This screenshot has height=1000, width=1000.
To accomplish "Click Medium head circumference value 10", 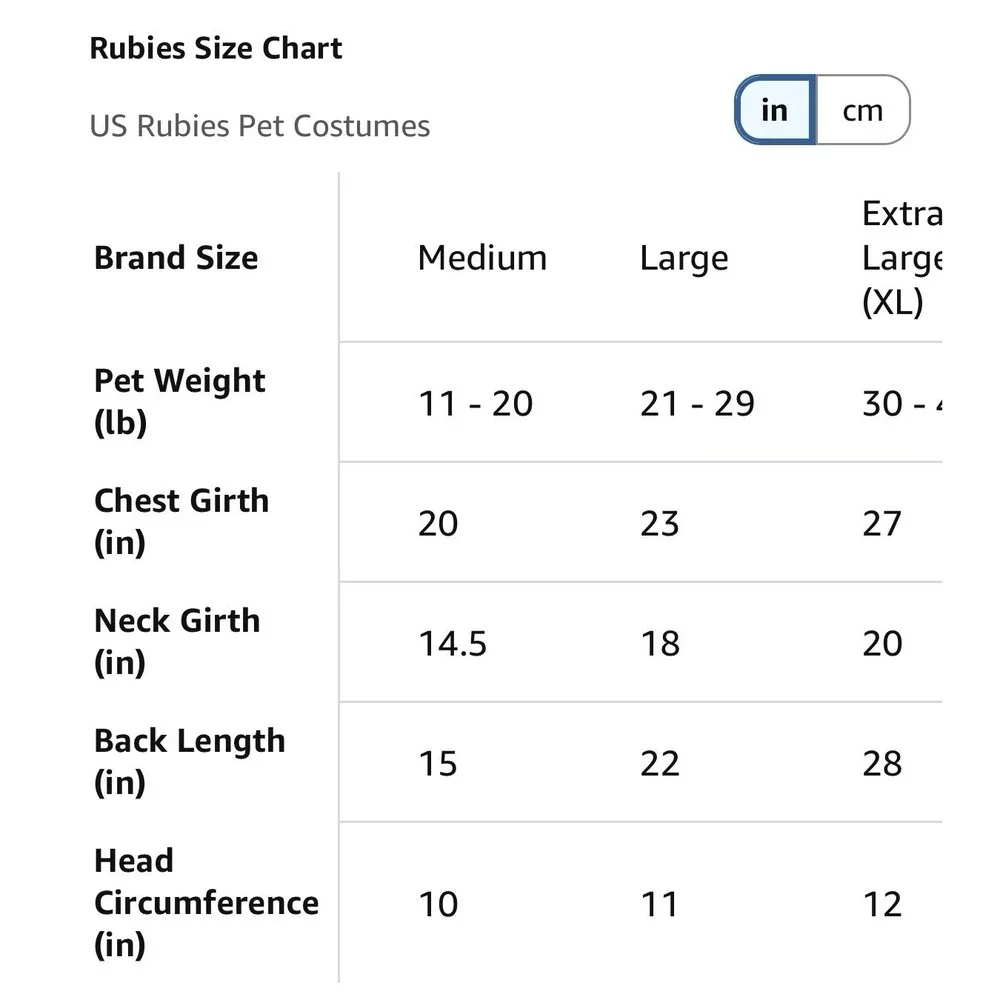I will pyautogui.click(x=438, y=904).
